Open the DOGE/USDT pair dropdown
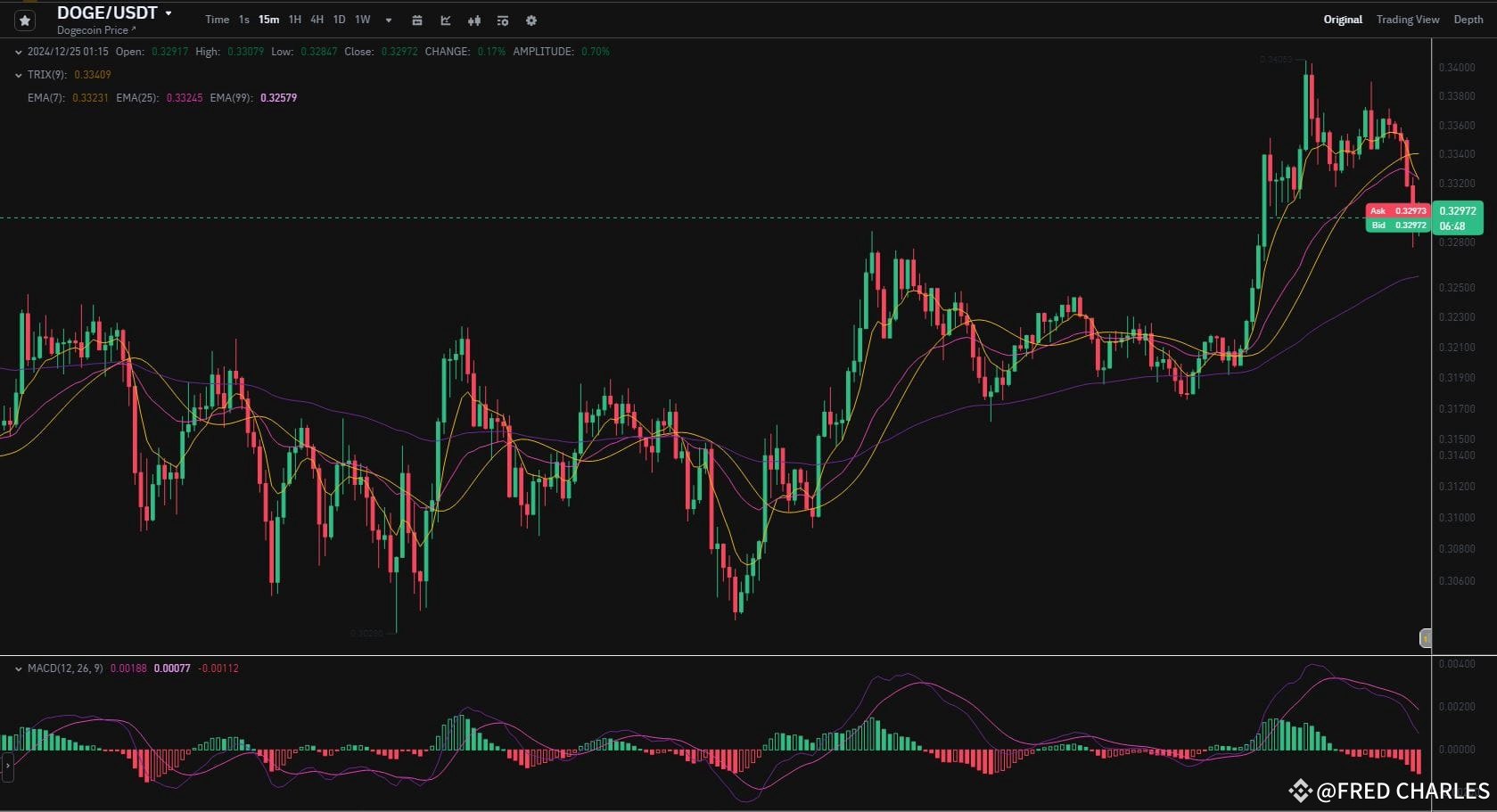 168,12
